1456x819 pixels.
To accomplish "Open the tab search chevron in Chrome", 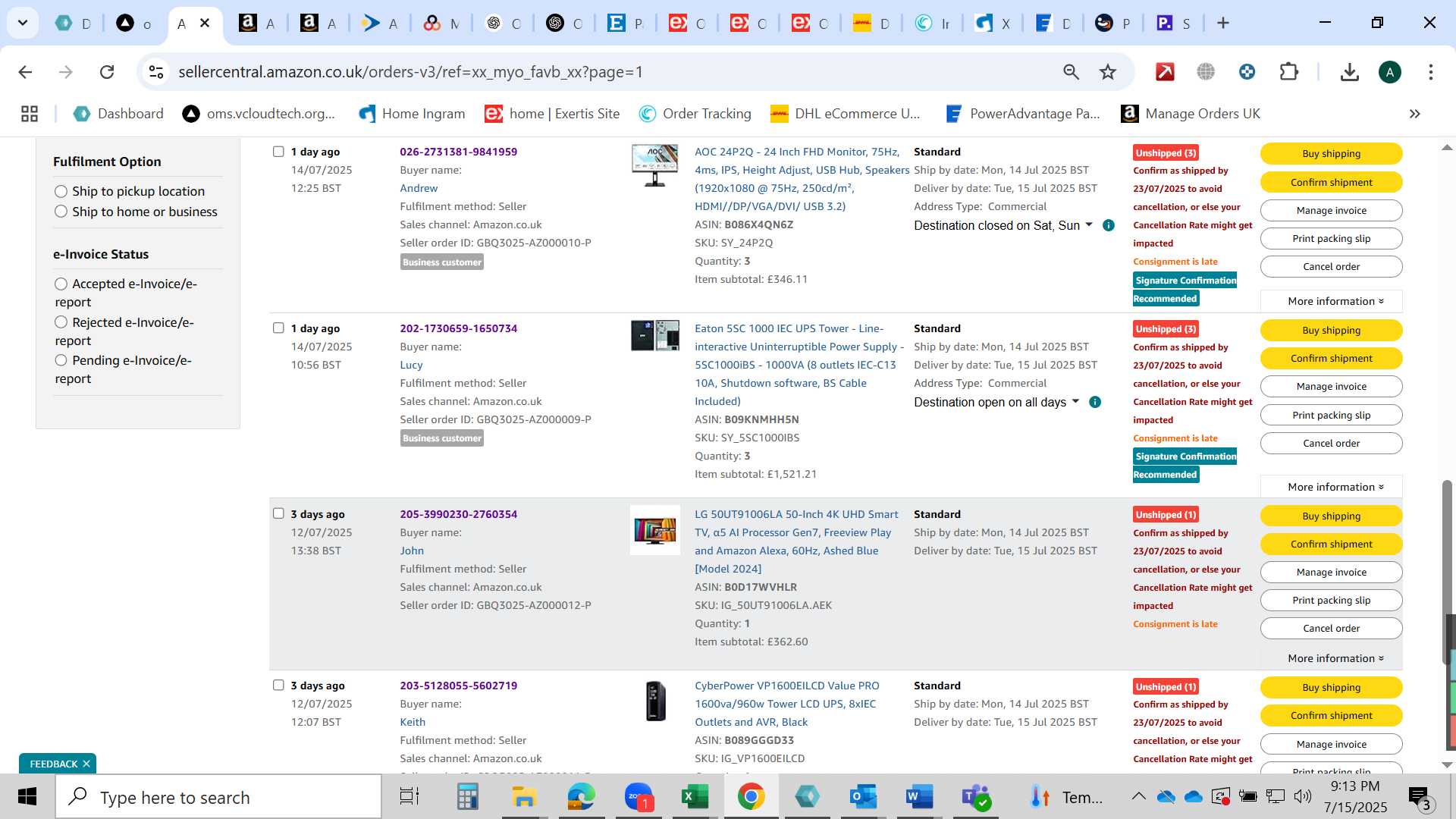I will click(23, 23).
